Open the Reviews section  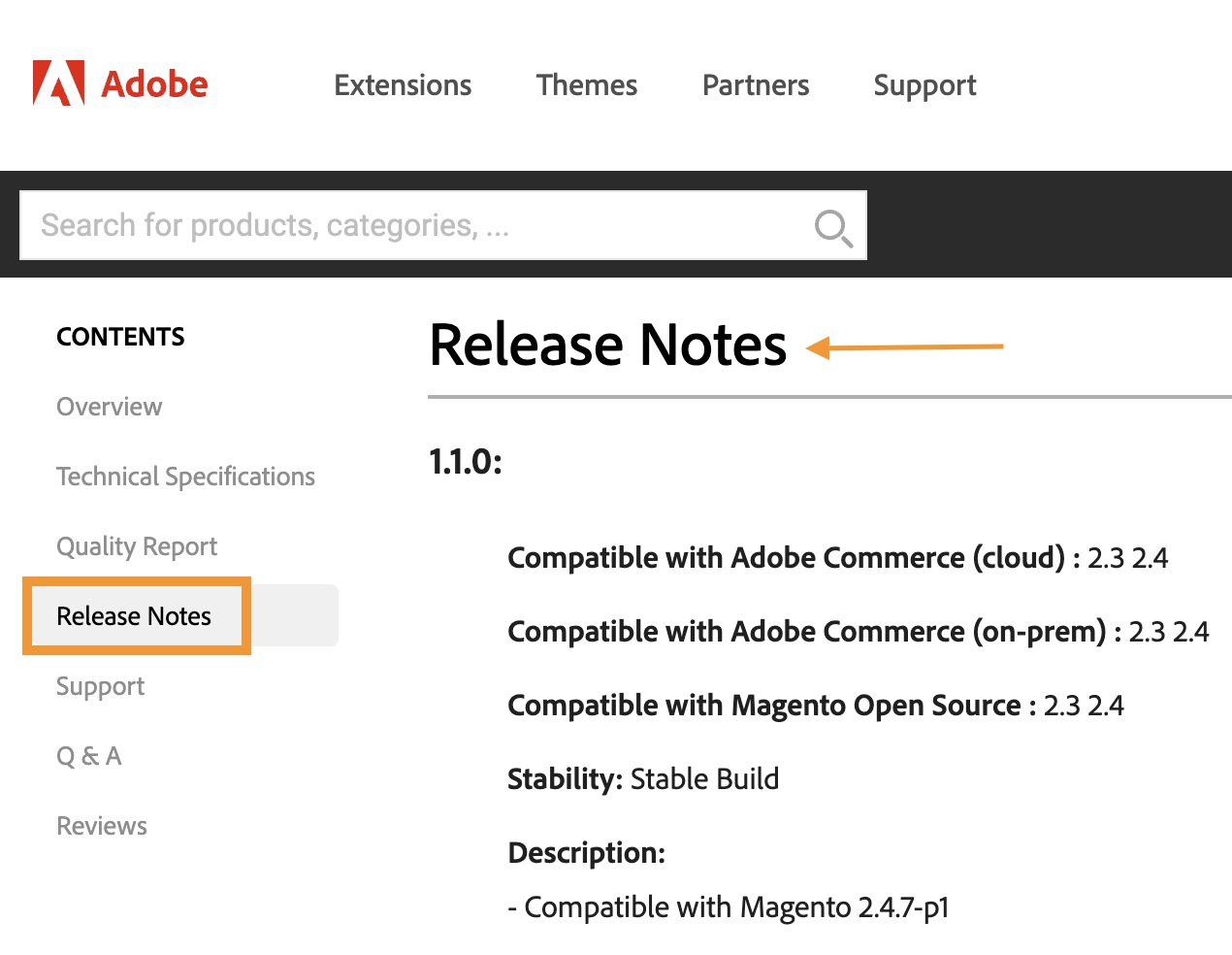pyautogui.click(x=101, y=825)
